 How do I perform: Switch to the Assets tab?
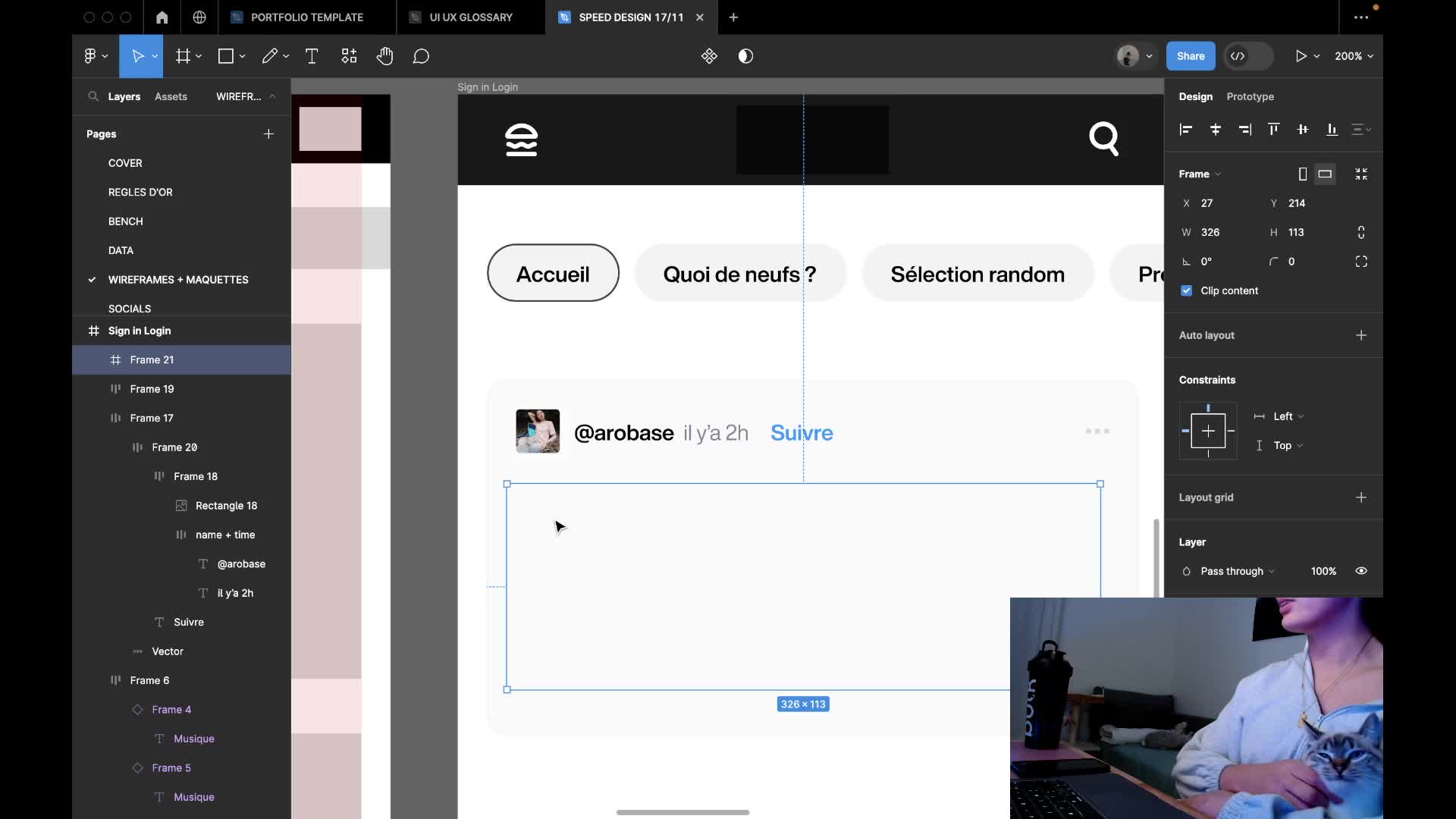pyautogui.click(x=171, y=96)
